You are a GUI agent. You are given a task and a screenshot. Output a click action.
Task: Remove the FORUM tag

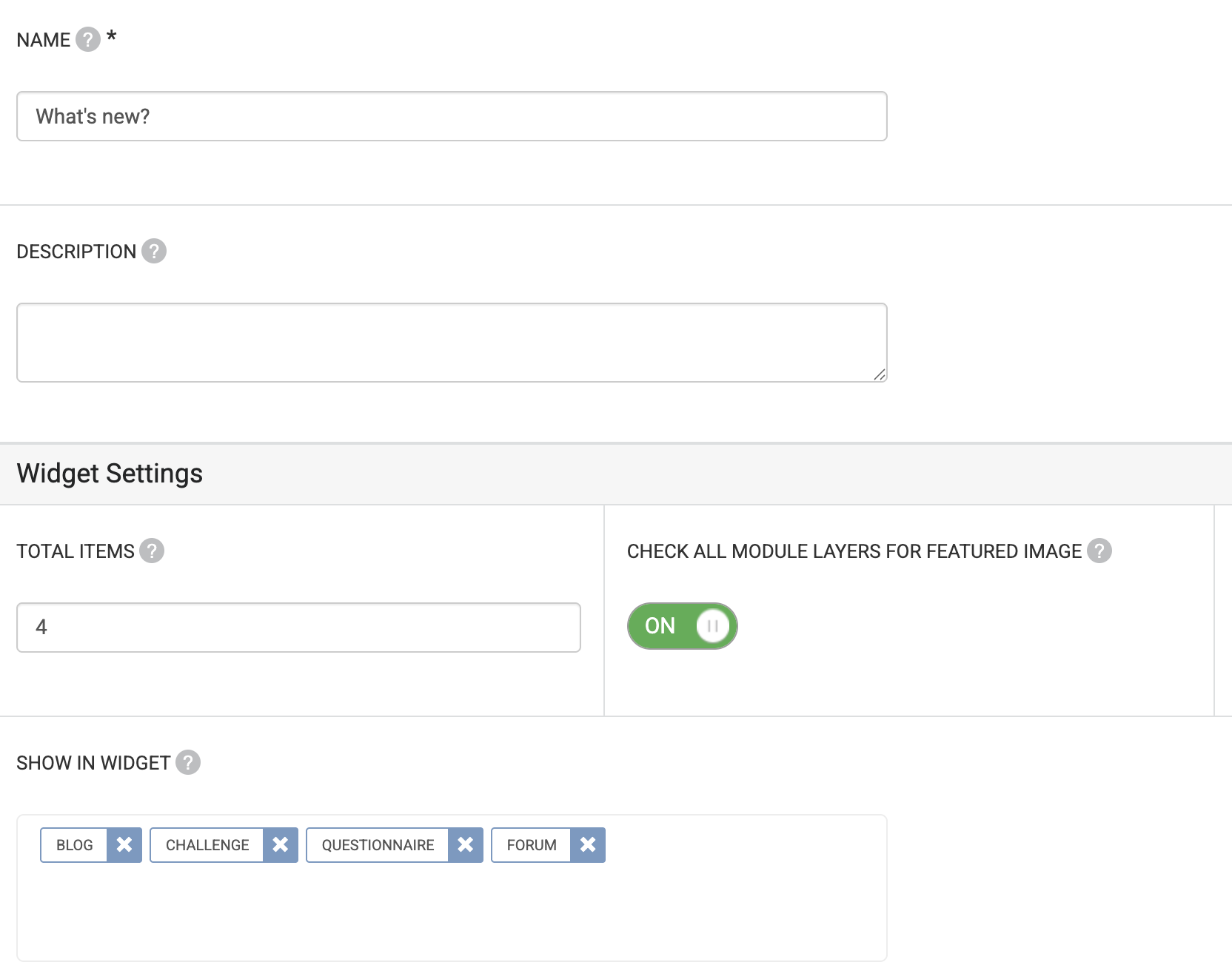tap(588, 845)
